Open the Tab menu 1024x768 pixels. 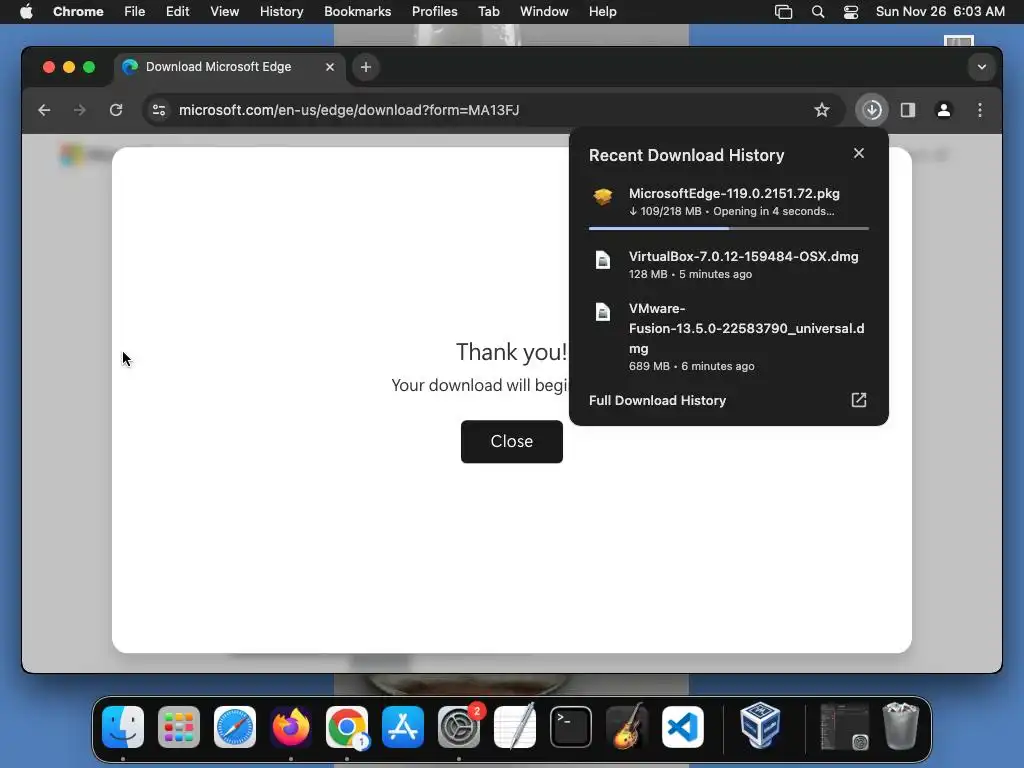[x=488, y=12]
